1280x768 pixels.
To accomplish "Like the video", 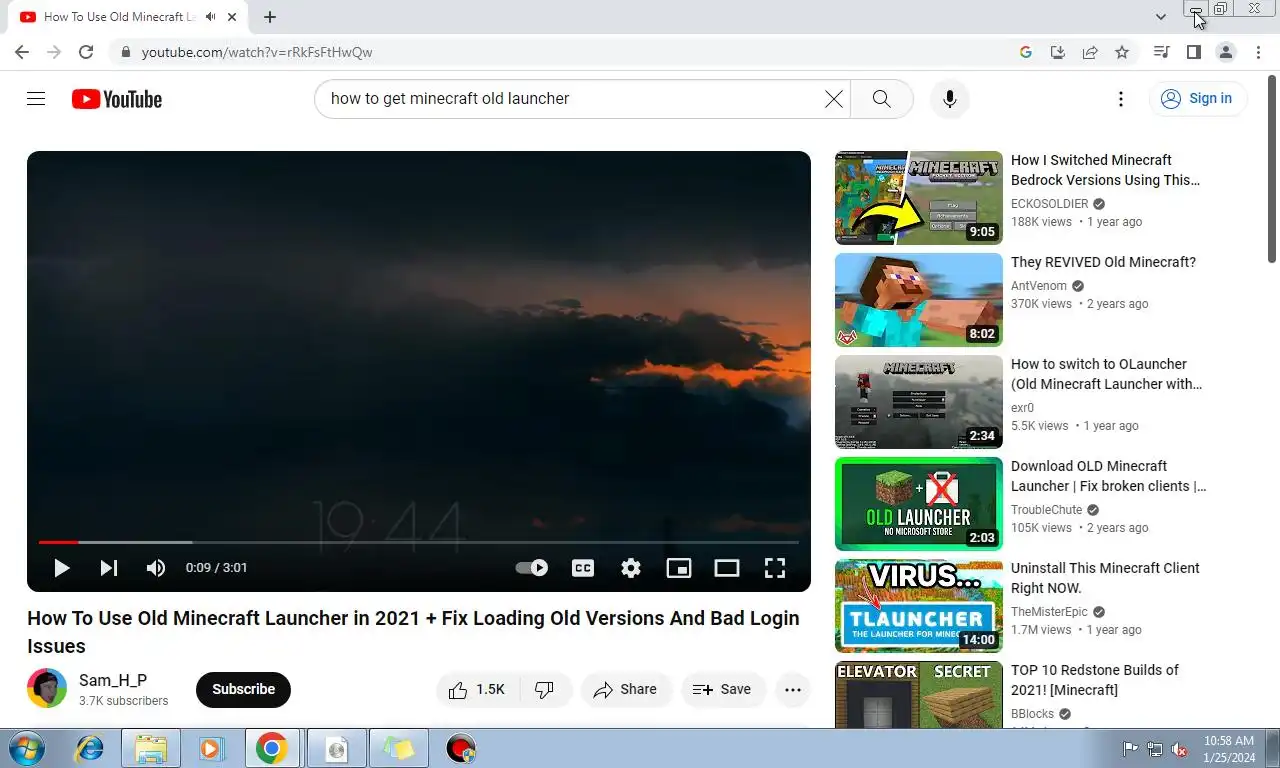I will (x=477, y=690).
